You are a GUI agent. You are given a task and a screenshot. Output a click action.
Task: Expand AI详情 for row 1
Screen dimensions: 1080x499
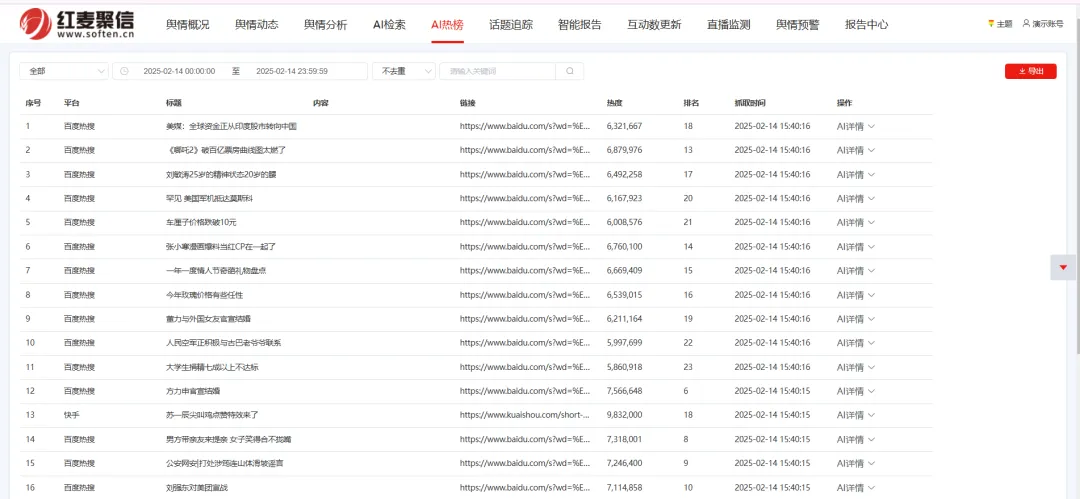point(855,126)
